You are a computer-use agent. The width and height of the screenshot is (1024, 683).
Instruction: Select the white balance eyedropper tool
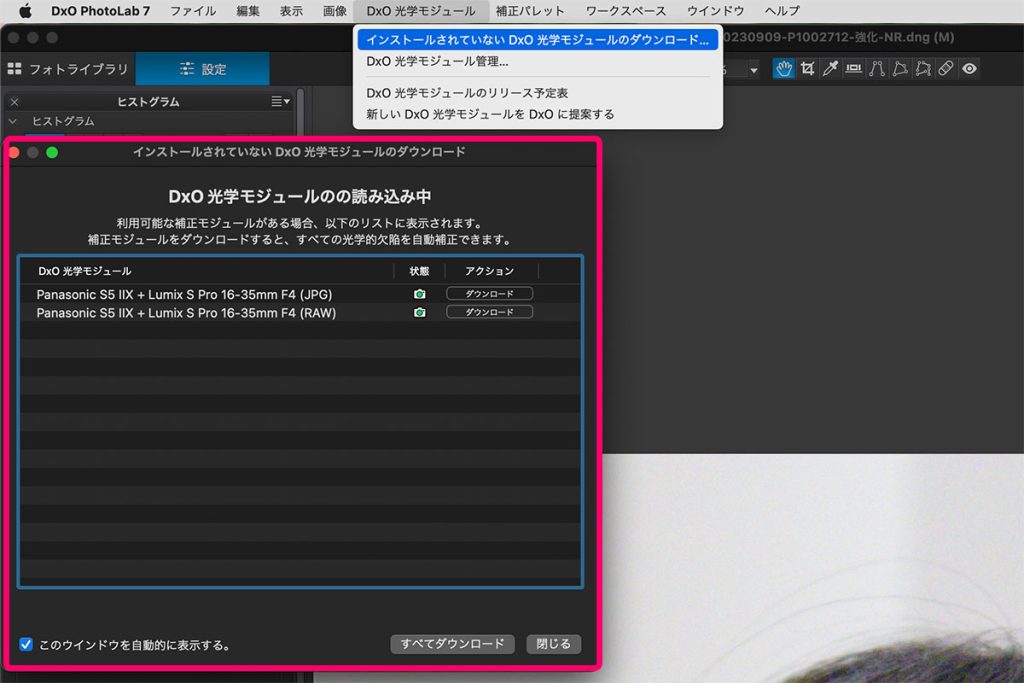(830, 69)
